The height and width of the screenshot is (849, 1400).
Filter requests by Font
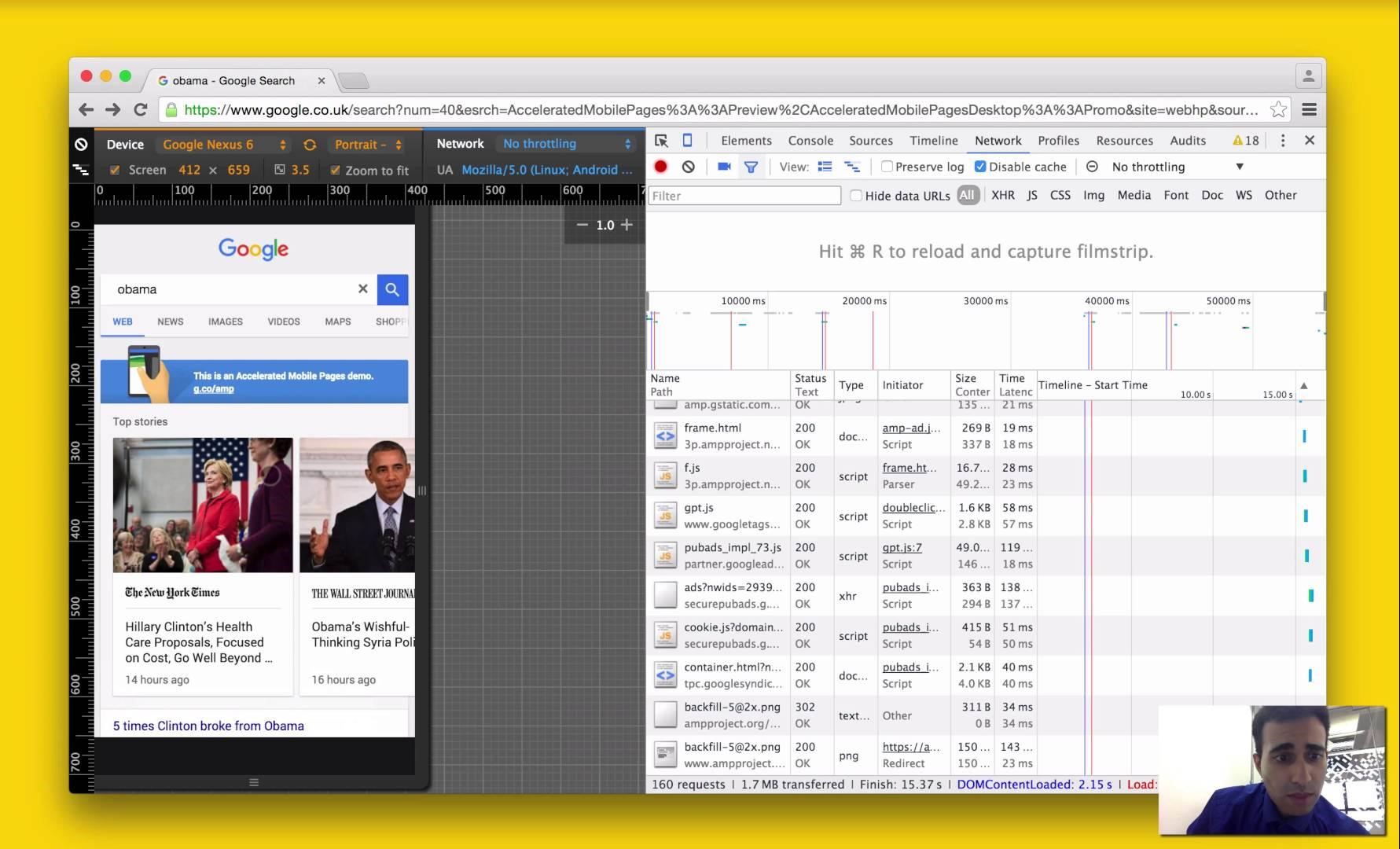1176,195
